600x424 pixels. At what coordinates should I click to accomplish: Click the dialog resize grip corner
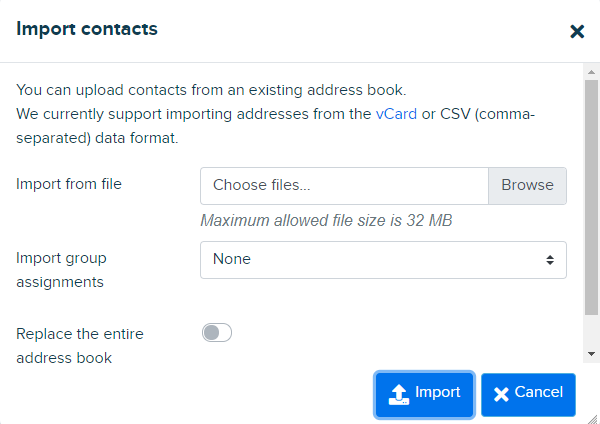[593, 419]
